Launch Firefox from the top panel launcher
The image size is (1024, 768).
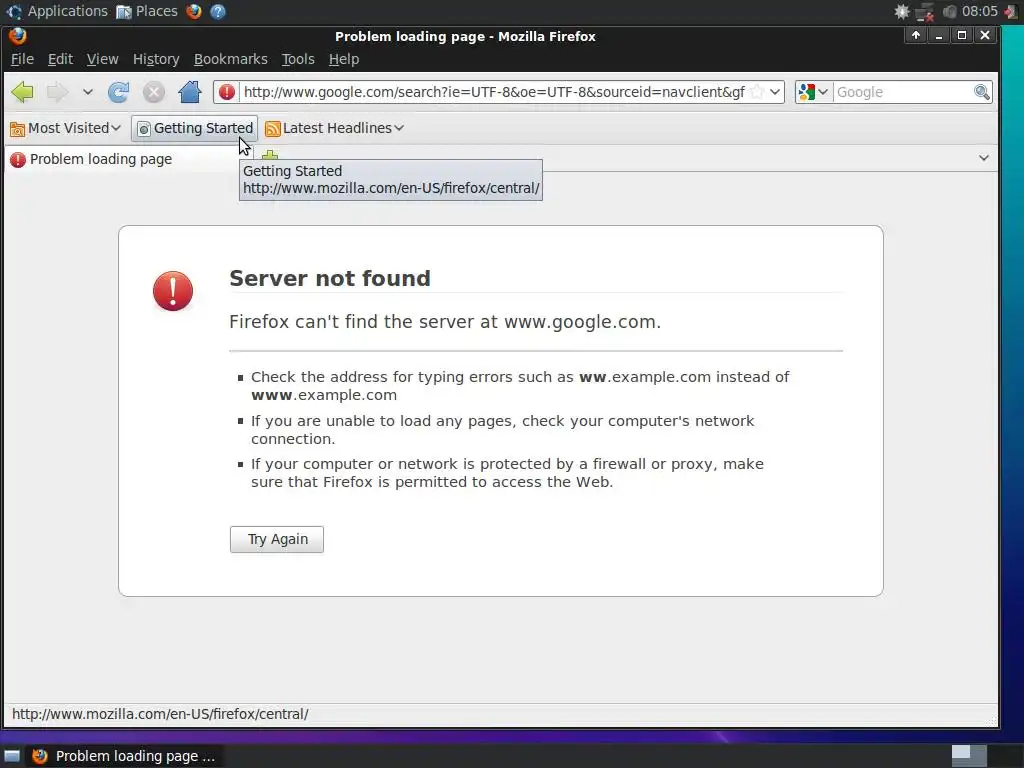point(193,11)
